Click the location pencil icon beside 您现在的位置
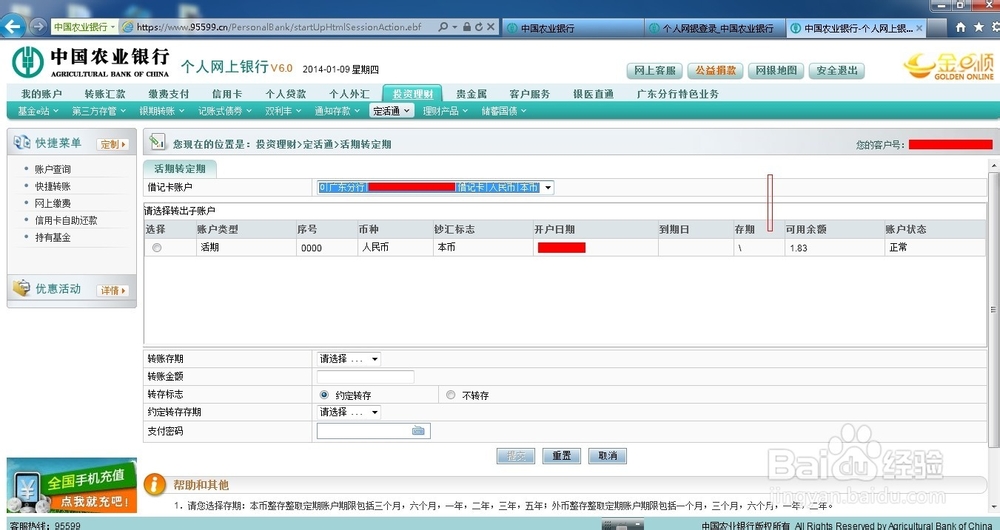This screenshot has width=1000, height=530. pyautogui.click(x=158, y=143)
